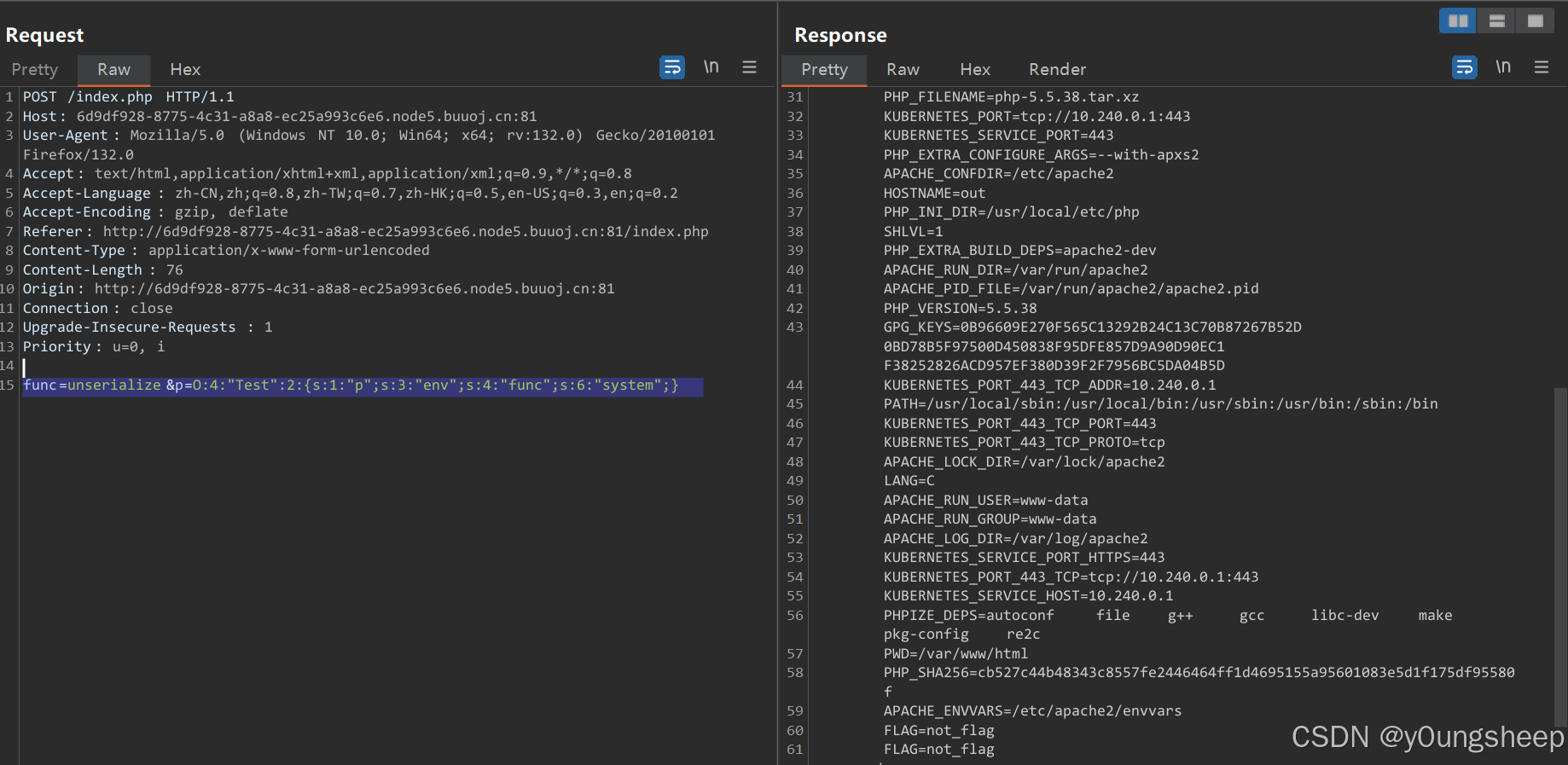Switch to side-by-side layout view
The height and width of the screenshot is (765, 1568).
coord(1458,21)
